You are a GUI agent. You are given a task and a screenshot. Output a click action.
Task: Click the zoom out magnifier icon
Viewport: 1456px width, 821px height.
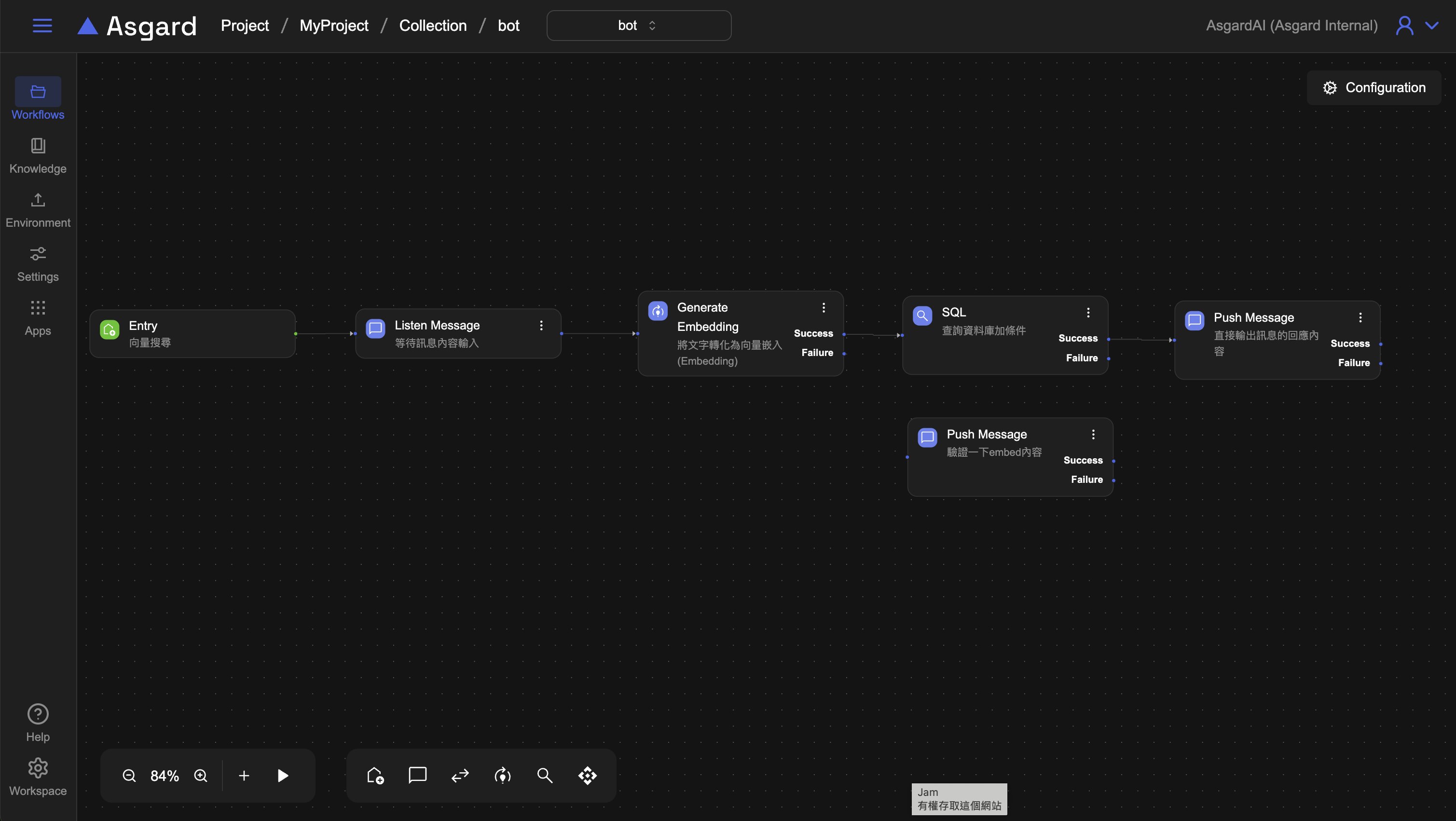129,775
